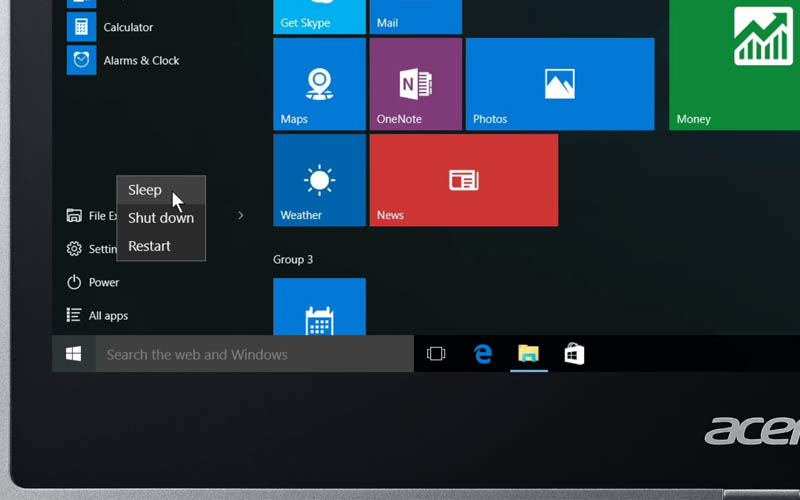Image resolution: width=800 pixels, height=500 pixels.
Task: Select Sleep from the power menu
Action: coord(145,190)
